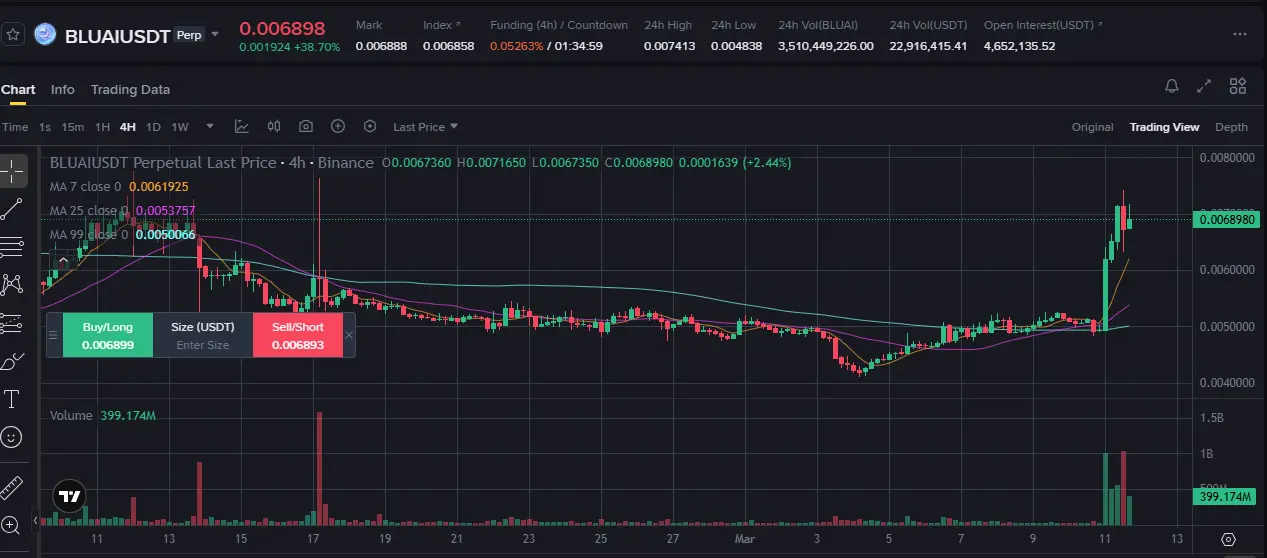Focus the Enter Size input field

point(203,345)
